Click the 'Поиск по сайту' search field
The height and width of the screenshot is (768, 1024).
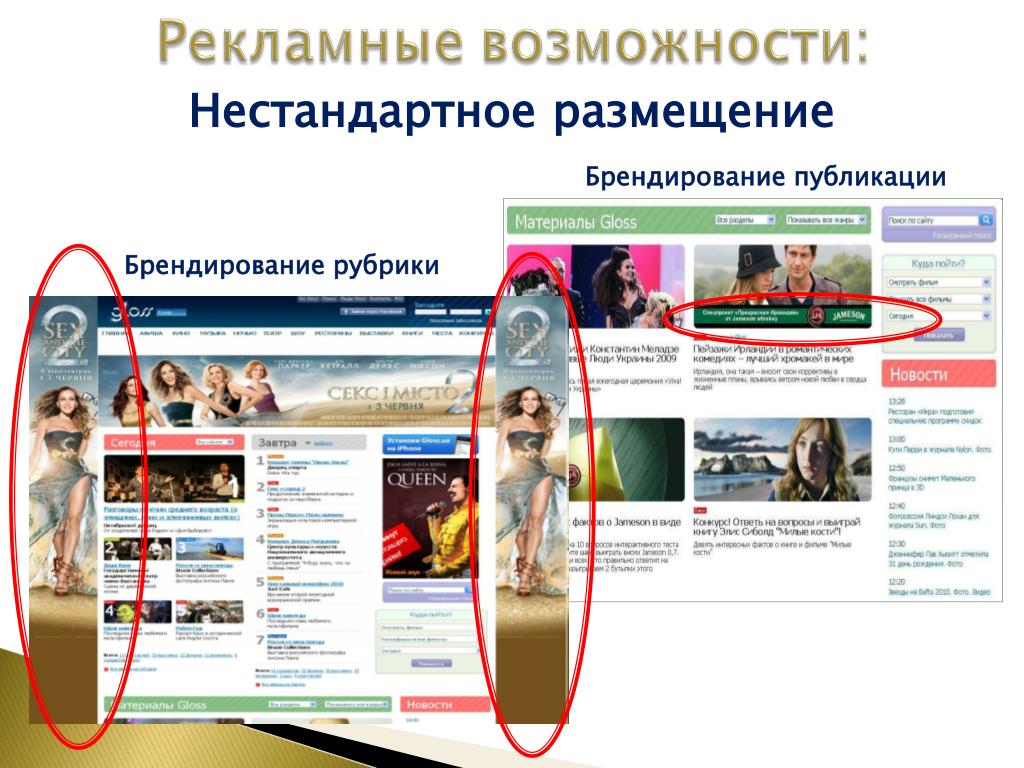tap(932, 220)
